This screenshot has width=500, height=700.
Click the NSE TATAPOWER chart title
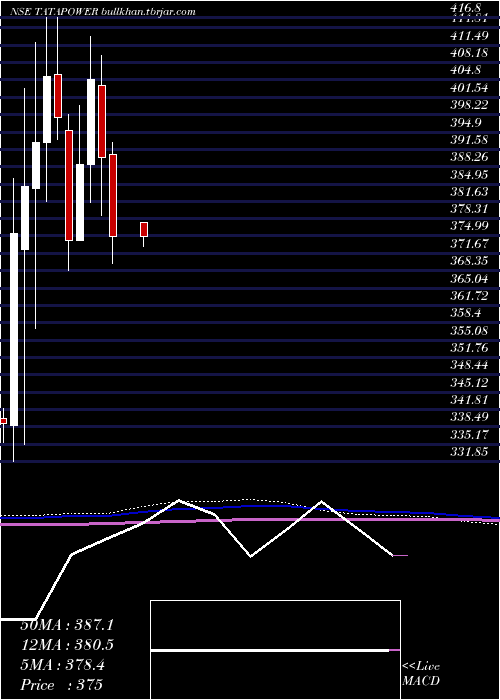tap(103, 12)
